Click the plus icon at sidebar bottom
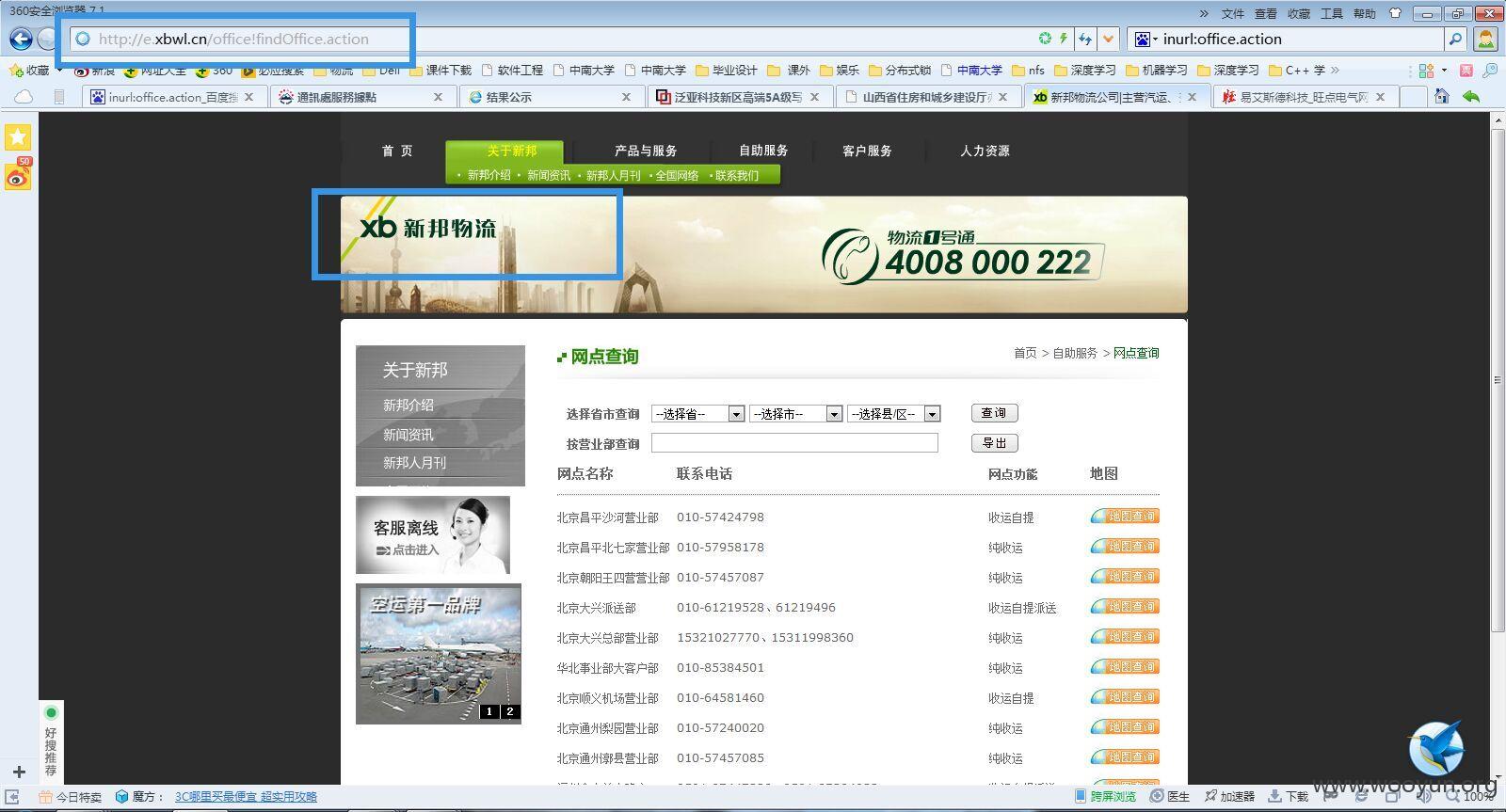Screen dimensions: 1506x812 pos(19,772)
